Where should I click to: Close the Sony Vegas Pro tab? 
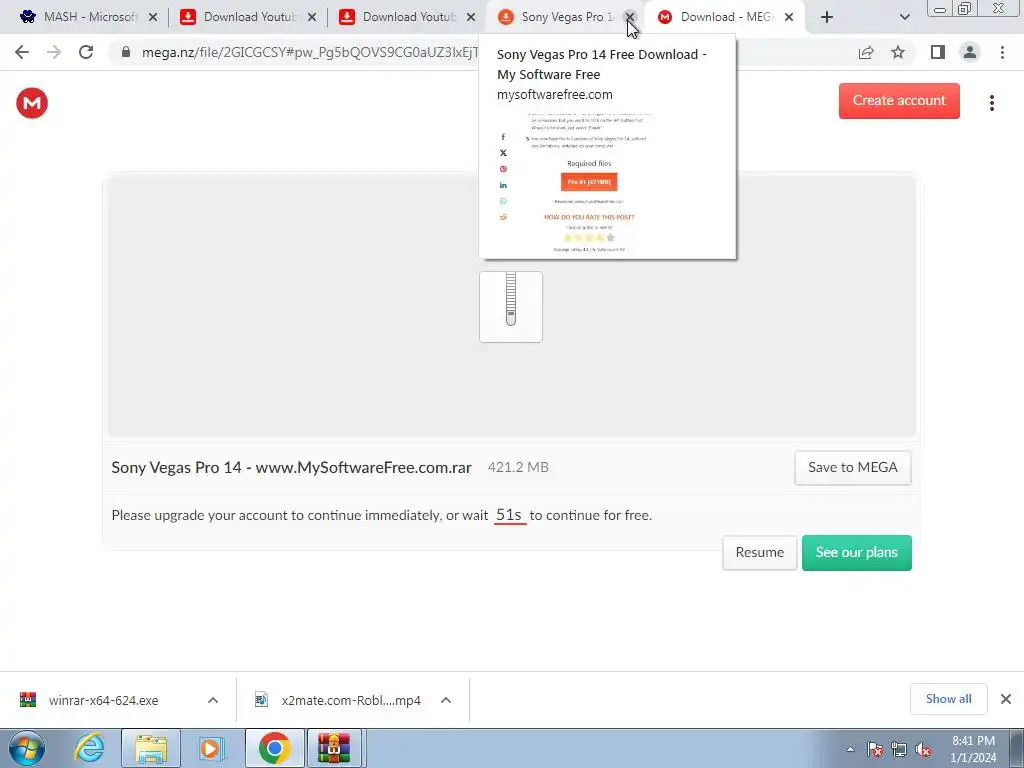pyautogui.click(x=630, y=17)
